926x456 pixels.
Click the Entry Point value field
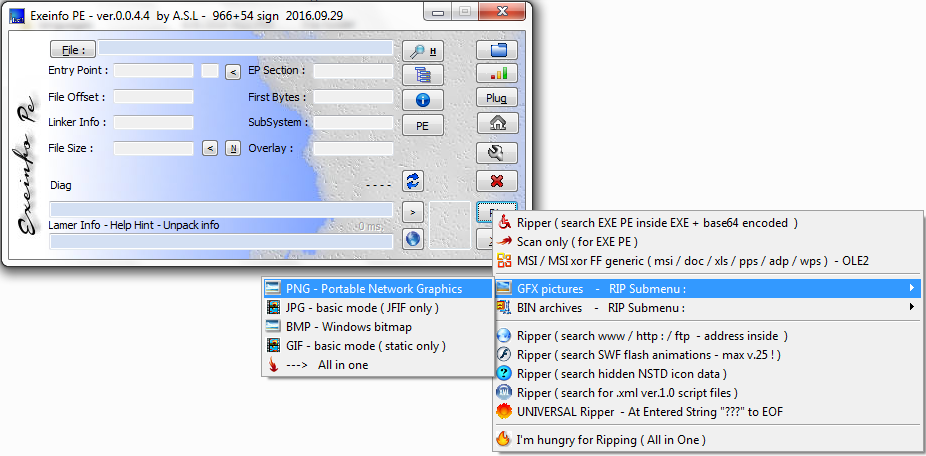coord(154,71)
